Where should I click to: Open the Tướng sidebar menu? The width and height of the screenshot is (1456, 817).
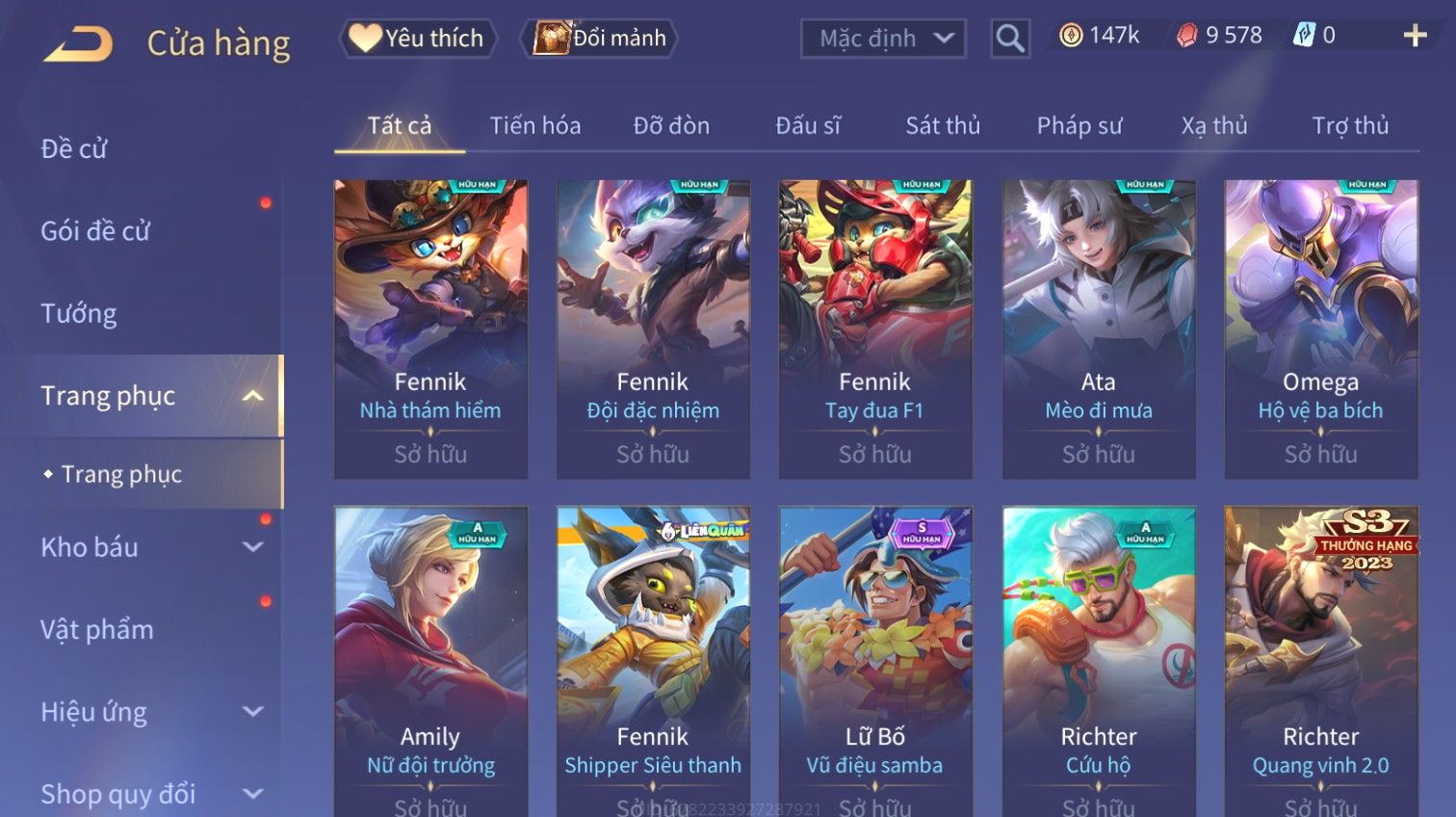pos(79,313)
